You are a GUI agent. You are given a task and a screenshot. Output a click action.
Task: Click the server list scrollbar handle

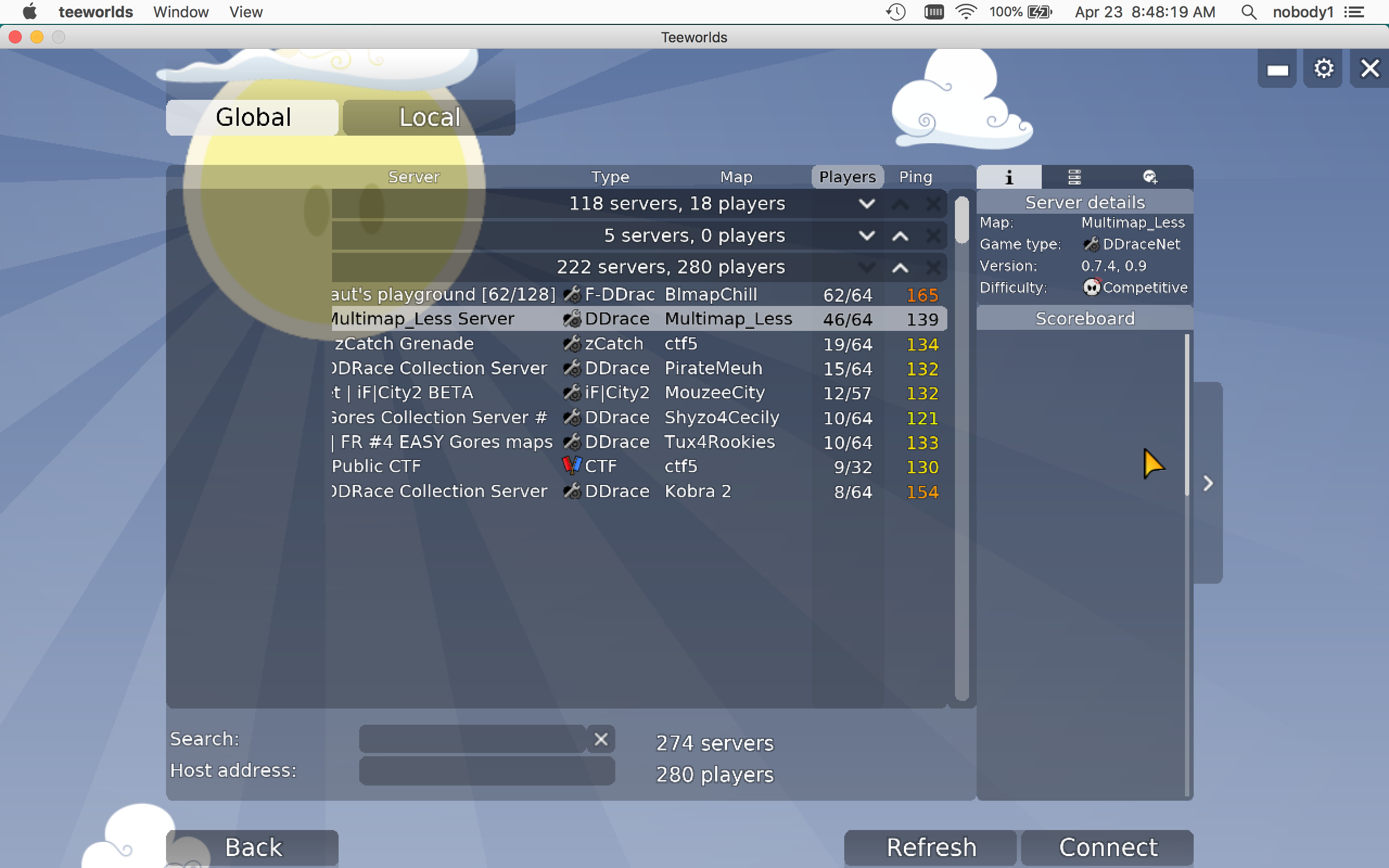962,220
